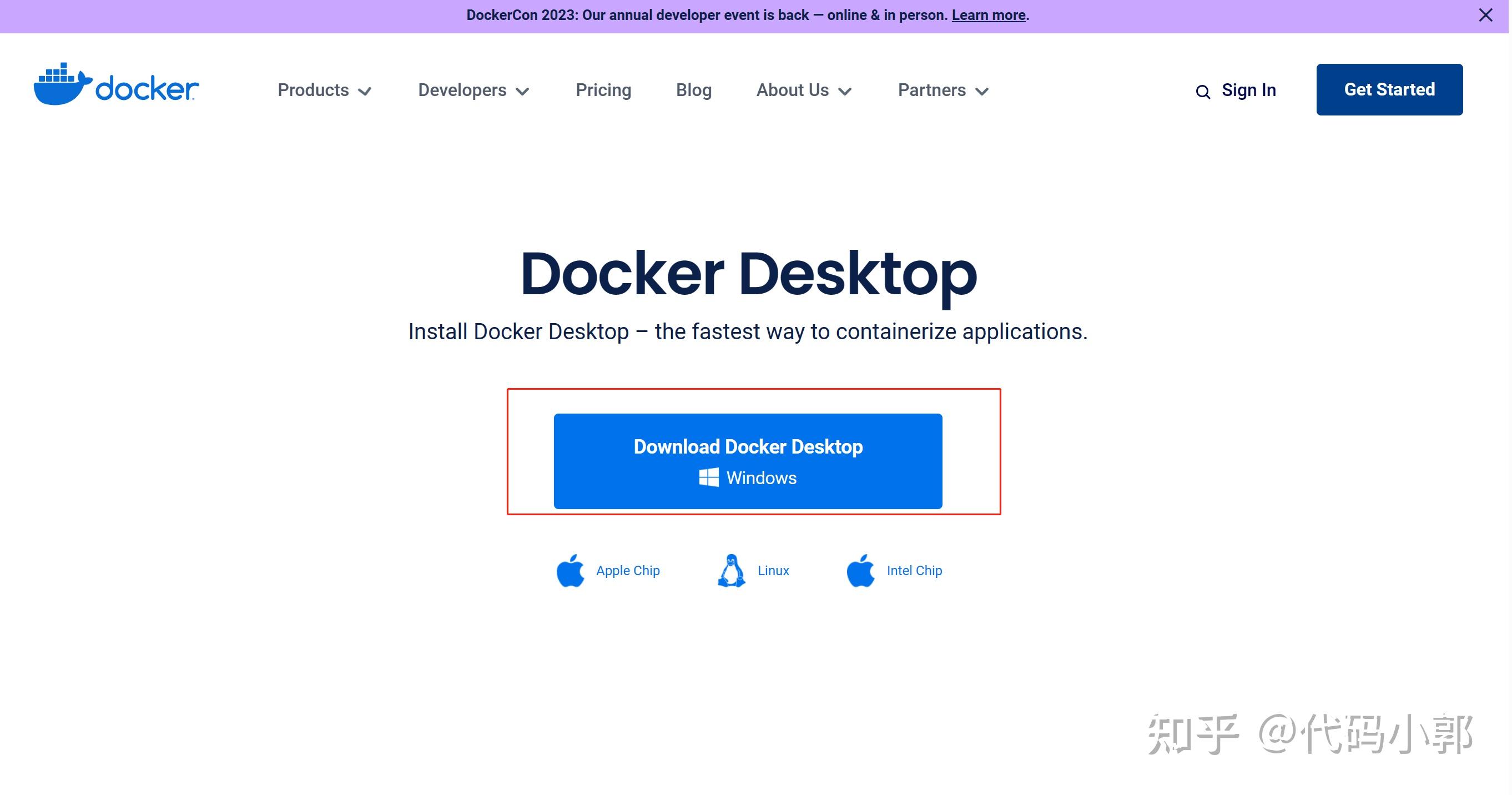1512x795 pixels.
Task: Close the DockerCon announcement banner
Action: click(x=1485, y=15)
